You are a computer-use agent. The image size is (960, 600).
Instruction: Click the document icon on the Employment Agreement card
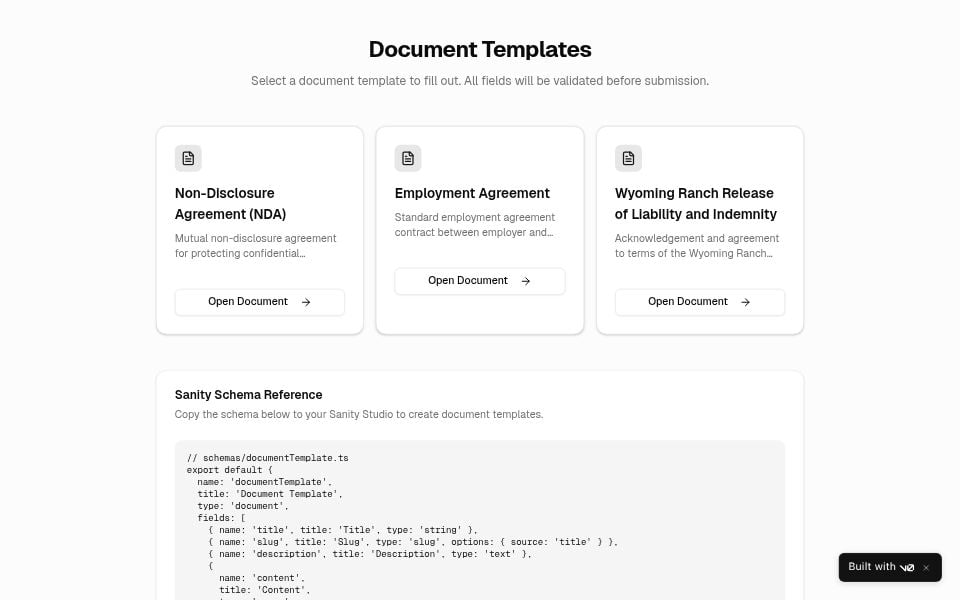[408, 158]
